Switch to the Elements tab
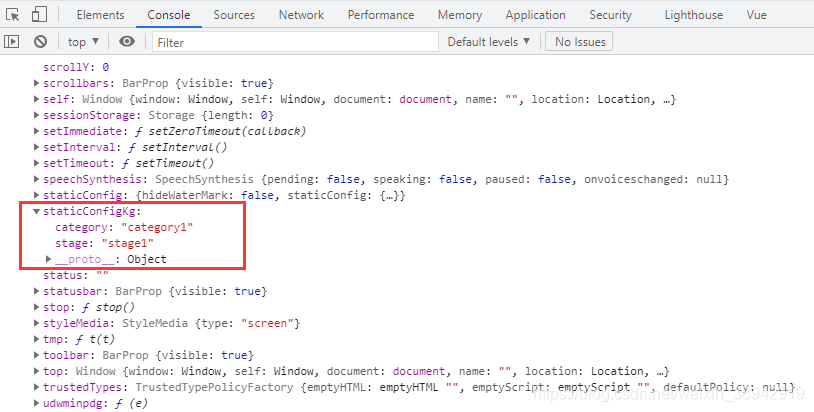Viewport: 814px width, 412px height. (x=100, y=15)
